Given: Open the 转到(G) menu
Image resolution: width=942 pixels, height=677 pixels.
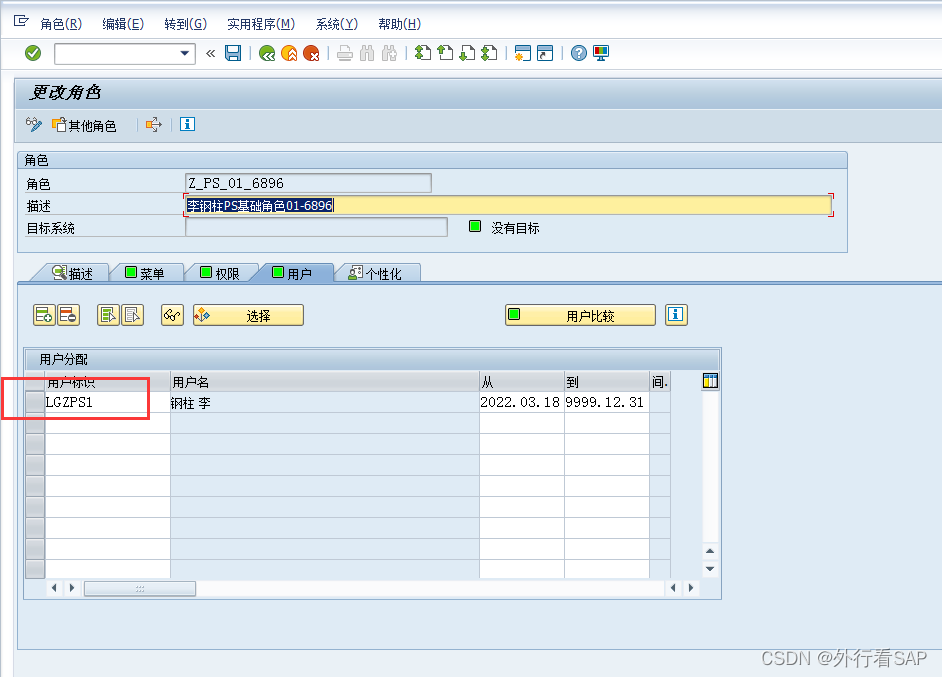Looking at the screenshot, I should tap(186, 24).
